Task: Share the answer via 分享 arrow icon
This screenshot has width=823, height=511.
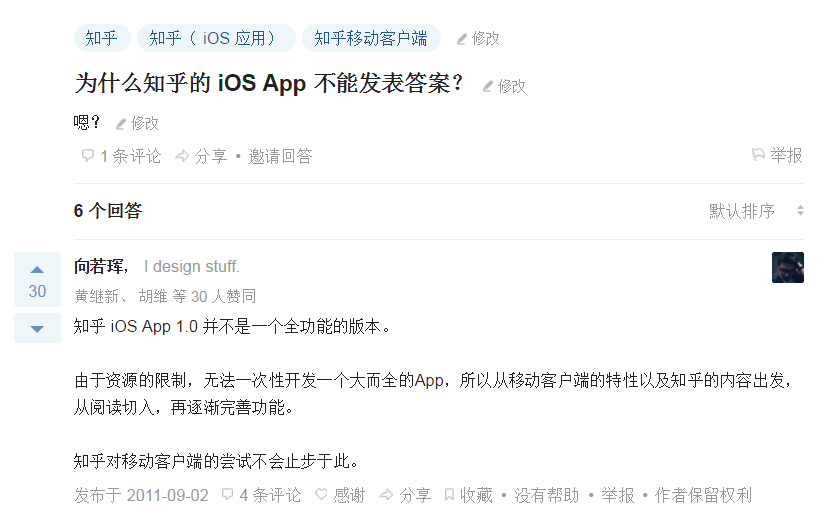Action: point(386,495)
